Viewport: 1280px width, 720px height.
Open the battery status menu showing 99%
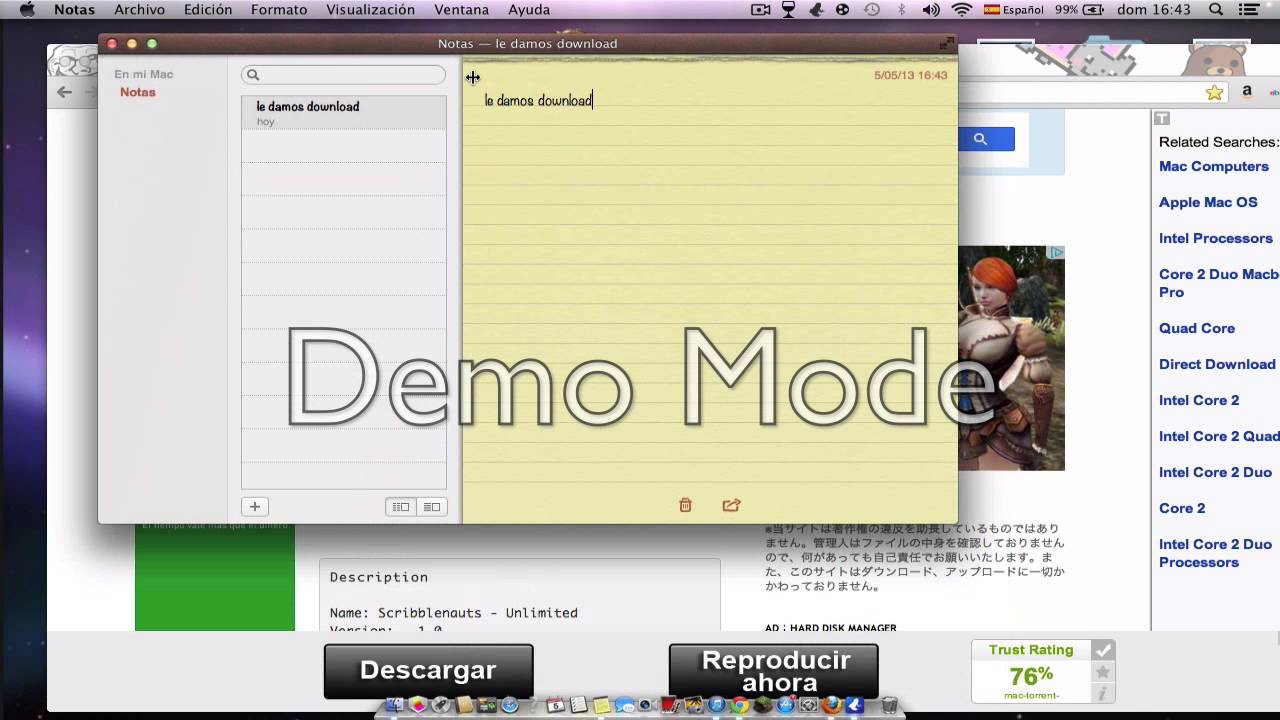coord(1078,10)
